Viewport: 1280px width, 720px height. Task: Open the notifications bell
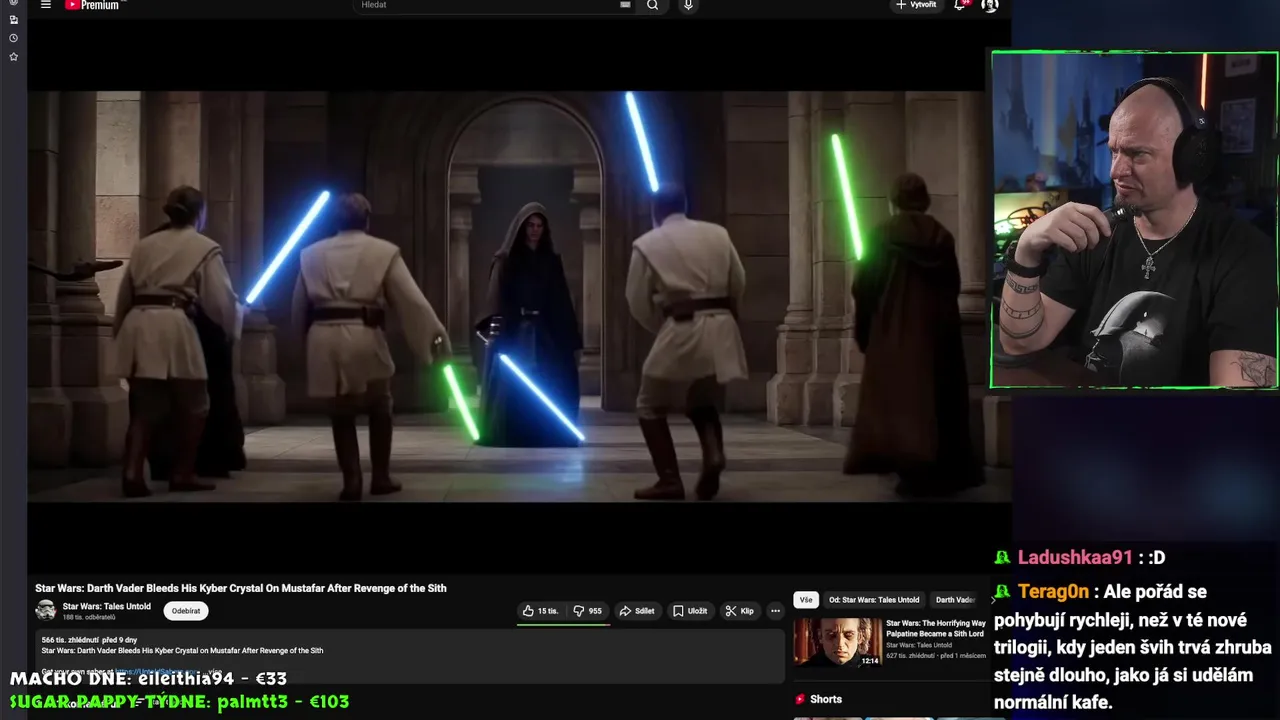pyautogui.click(x=960, y=5)
